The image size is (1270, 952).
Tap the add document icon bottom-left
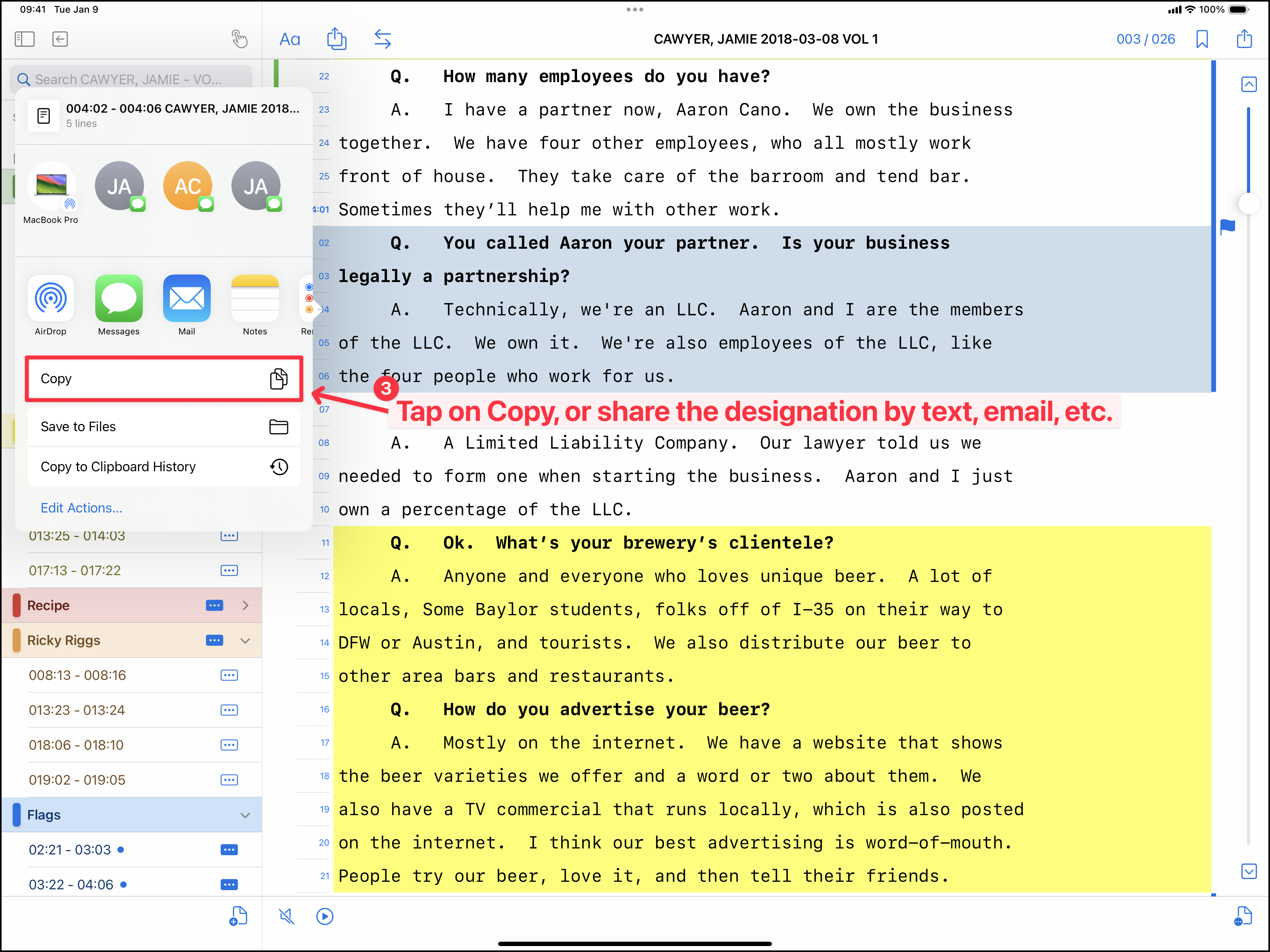tap(238, 916)
